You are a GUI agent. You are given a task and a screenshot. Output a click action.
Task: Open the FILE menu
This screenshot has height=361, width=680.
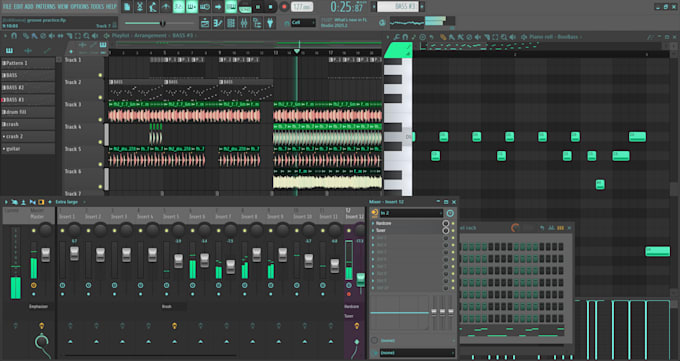coord(7,7)
